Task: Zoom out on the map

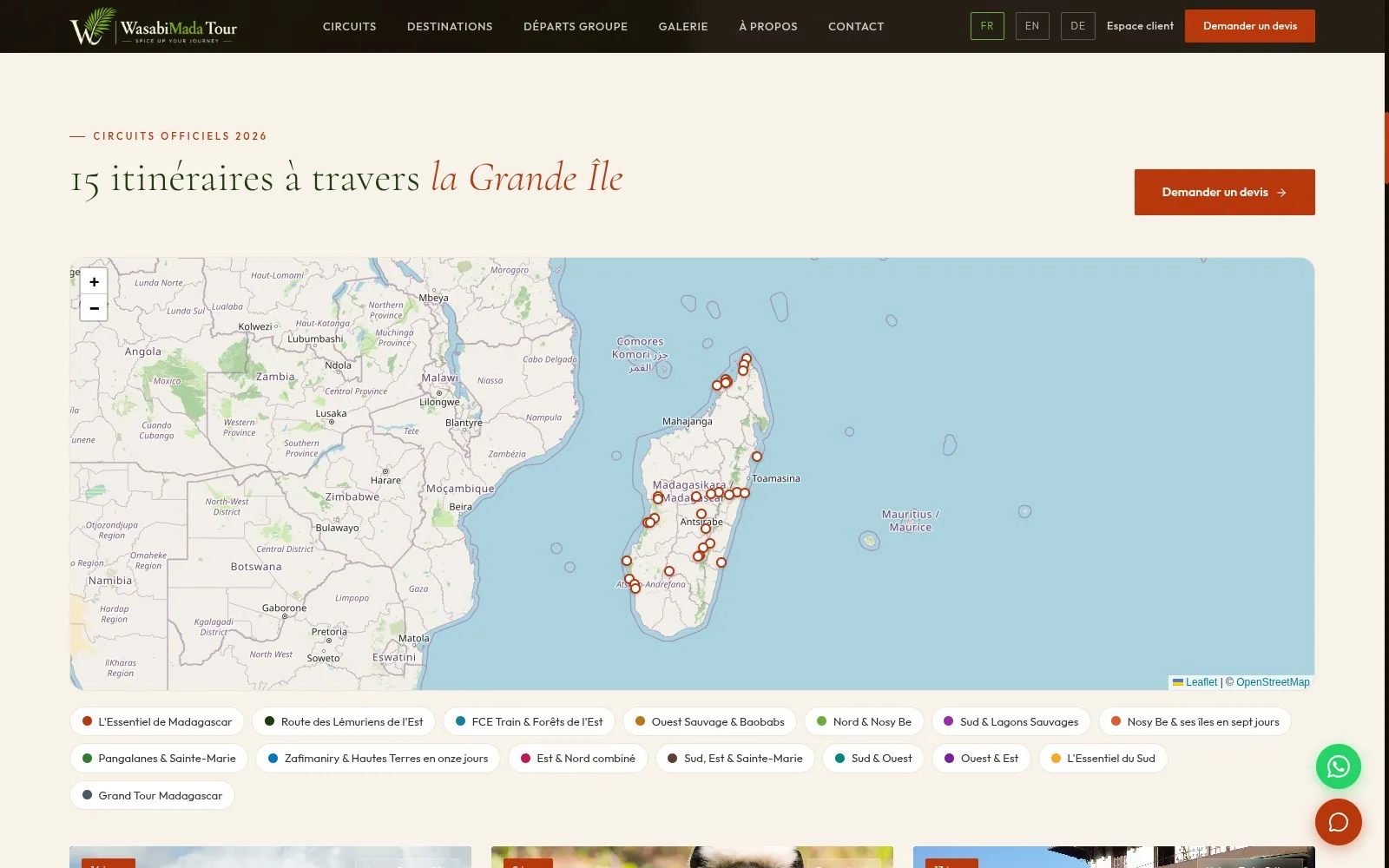Action: (x=94, y=308)
